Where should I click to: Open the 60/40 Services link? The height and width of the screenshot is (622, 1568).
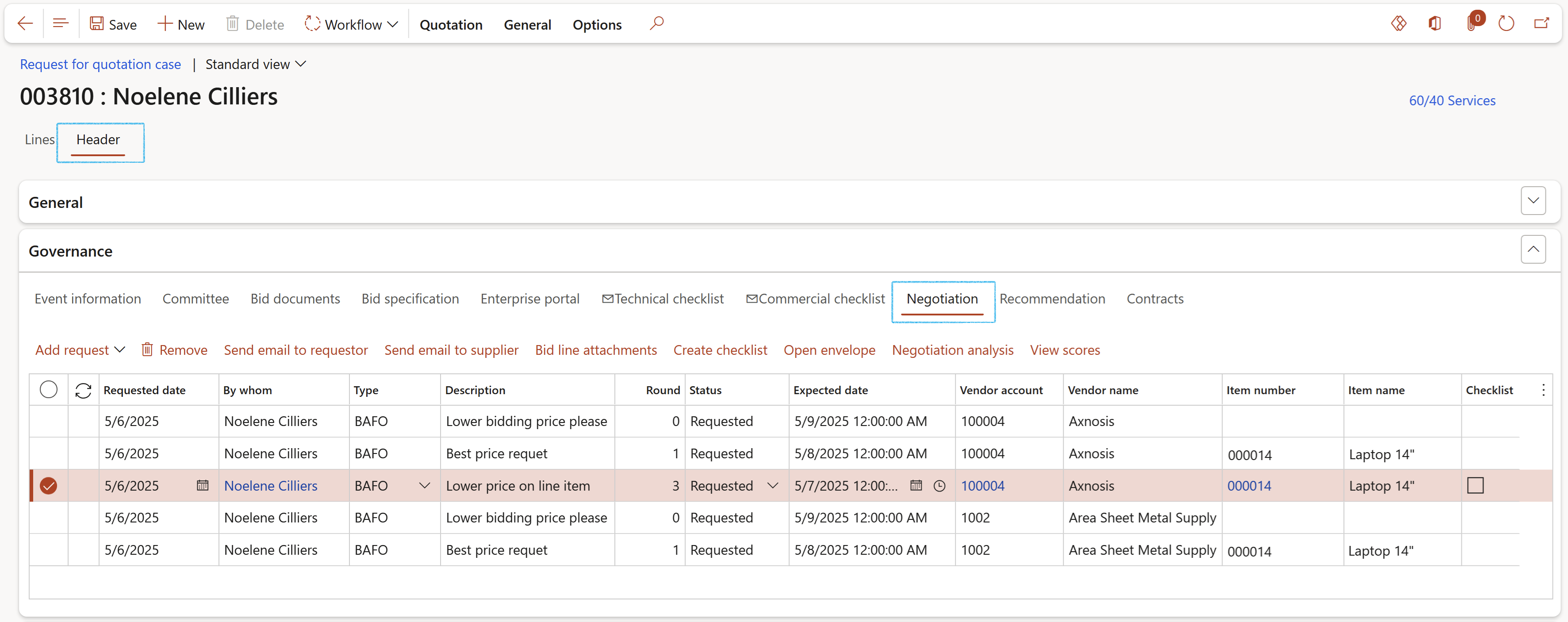[1452, 100]
